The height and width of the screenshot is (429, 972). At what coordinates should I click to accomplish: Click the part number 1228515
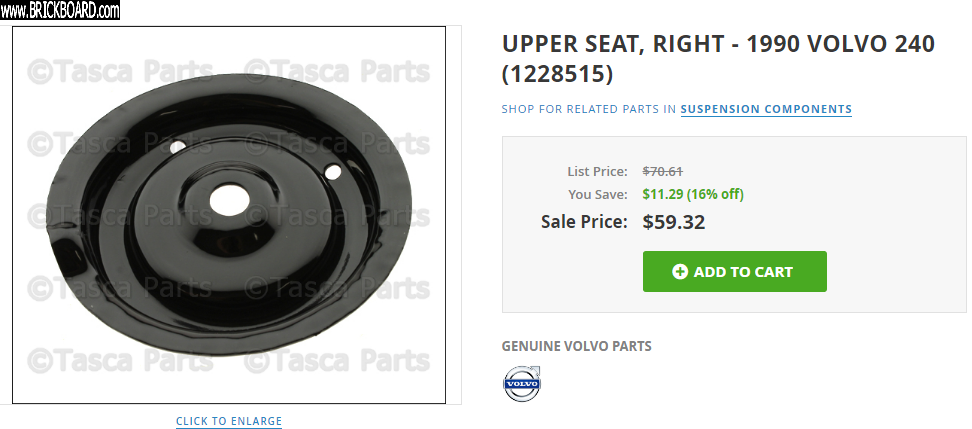[558, 74]
